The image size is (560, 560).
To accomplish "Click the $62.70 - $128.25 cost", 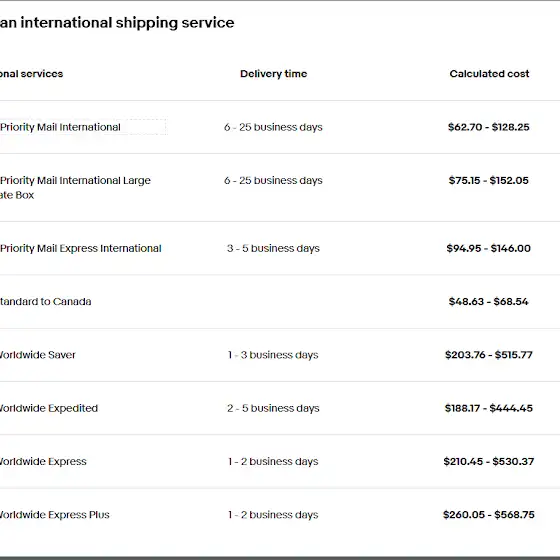I will coord(489,127).
